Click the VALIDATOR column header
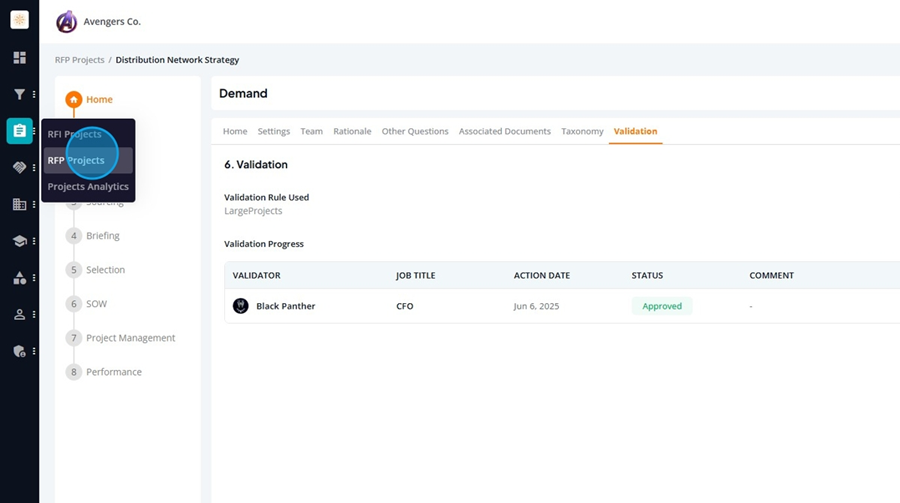Image resolution: width=900 pixels, height=503 pixels. (257, 276)
